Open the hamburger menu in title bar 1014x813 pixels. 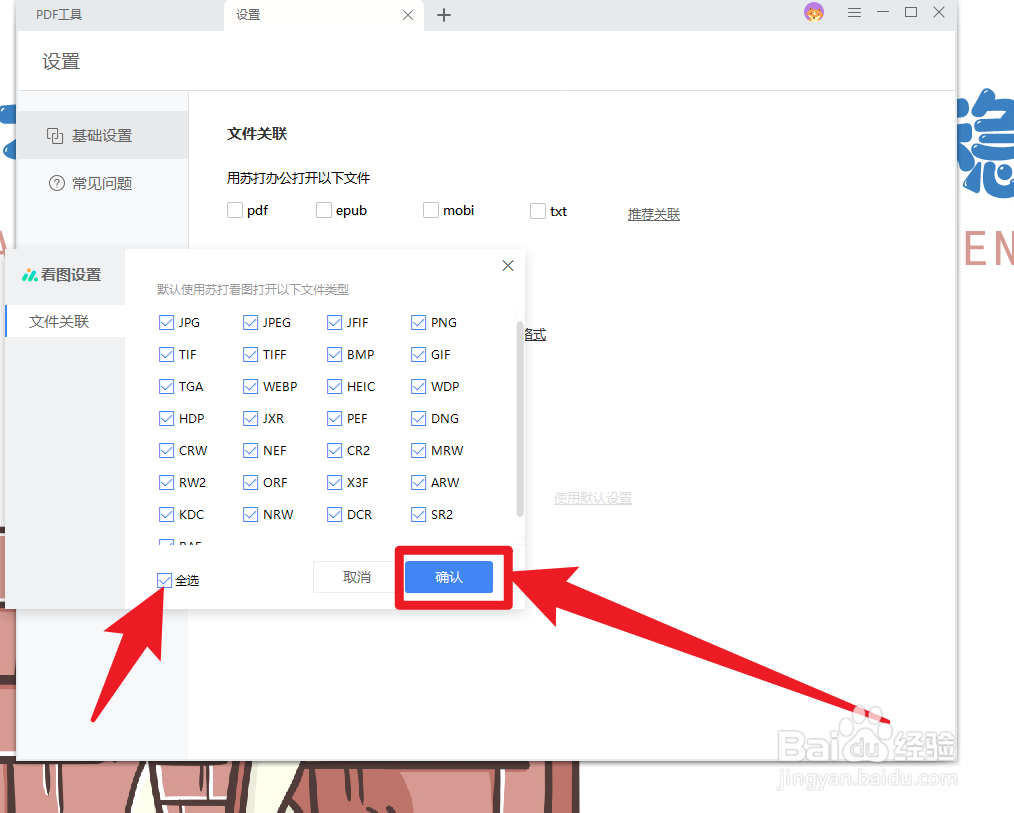pos(854,13)
